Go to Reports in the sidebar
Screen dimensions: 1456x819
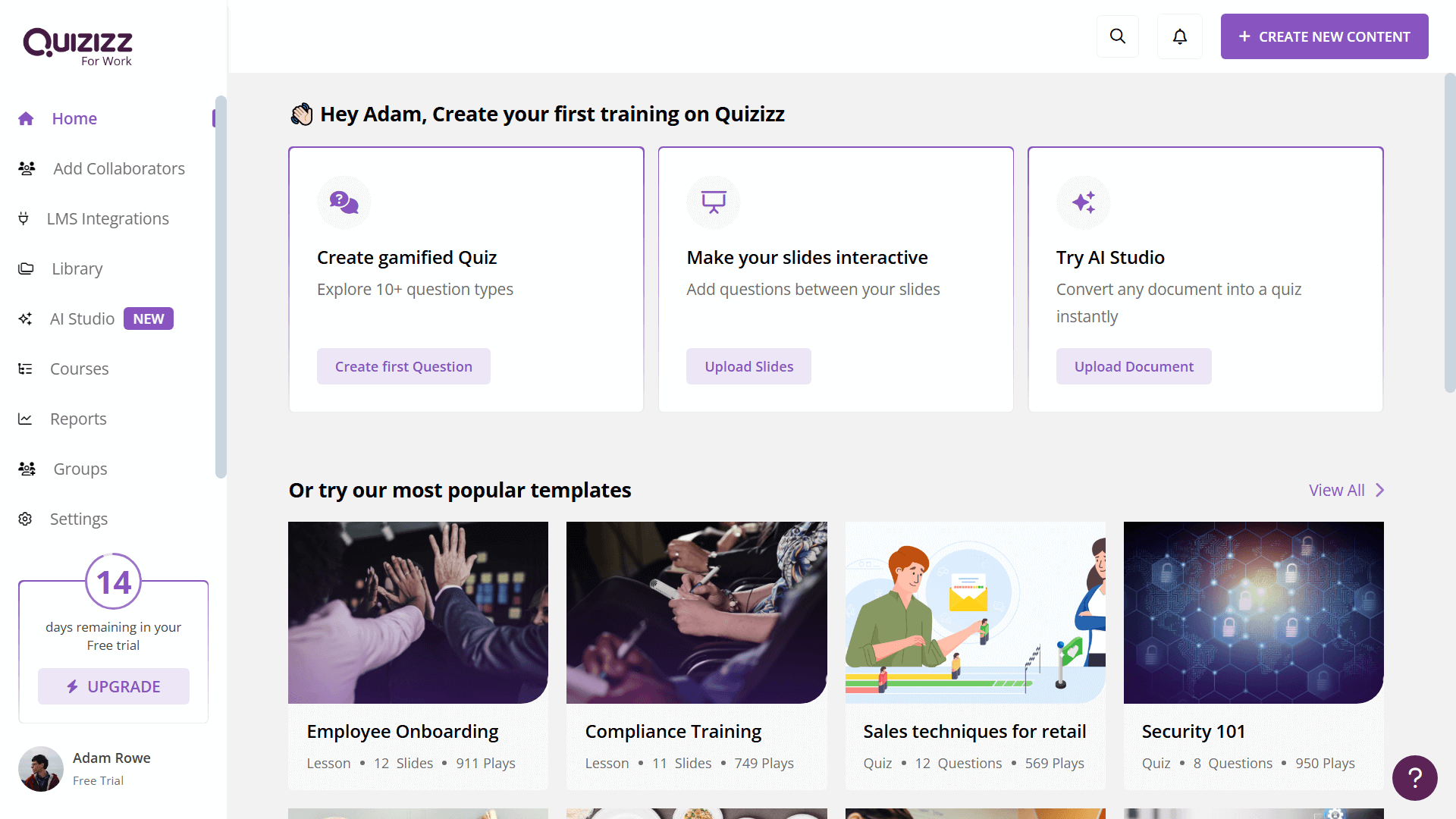point(78,419)
